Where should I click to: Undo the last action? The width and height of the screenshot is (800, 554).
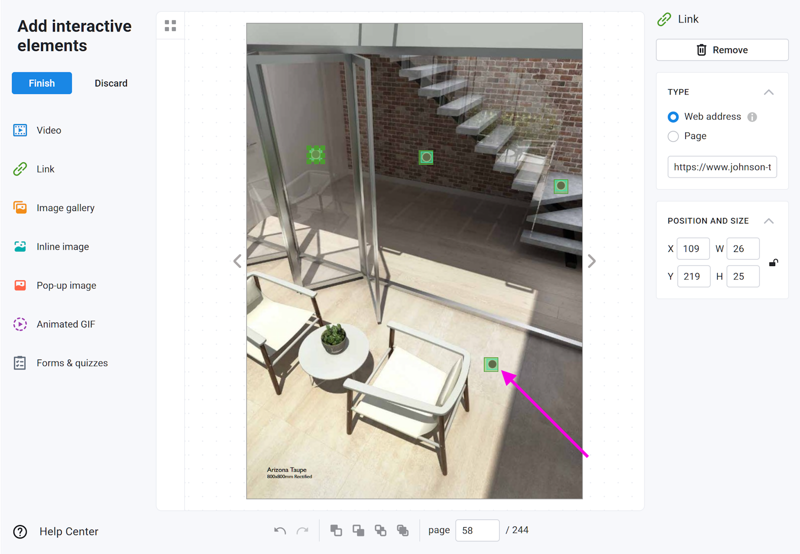coord(280,531)
